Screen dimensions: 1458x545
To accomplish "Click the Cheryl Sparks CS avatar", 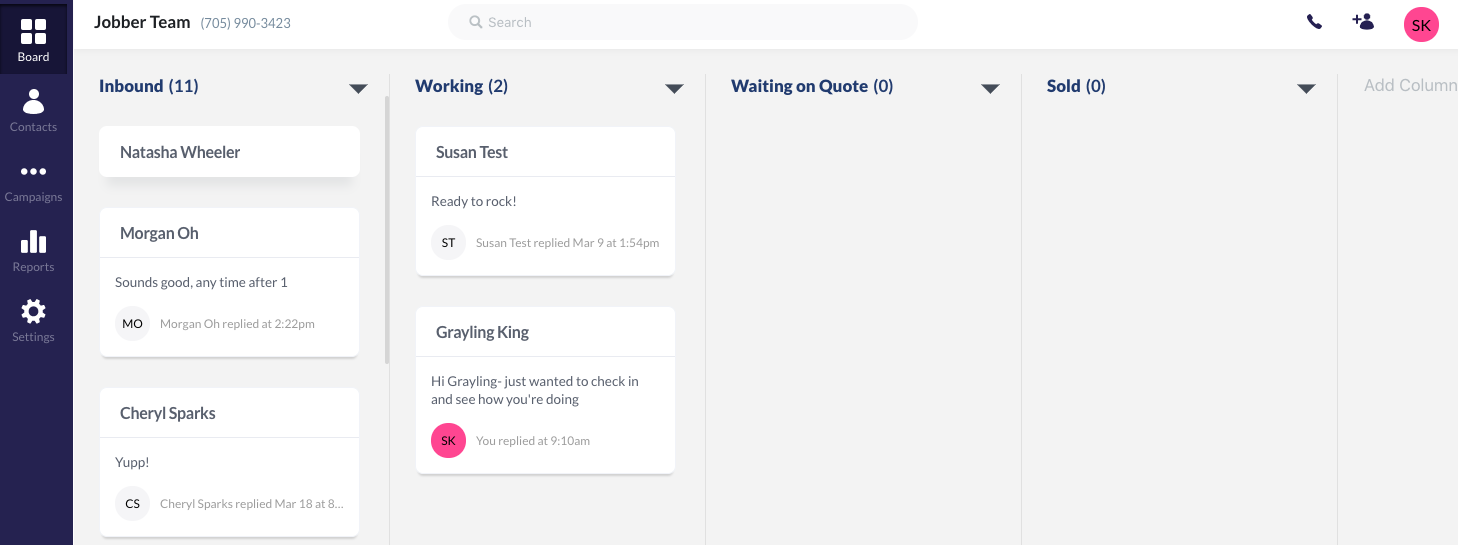I will 133,504.
